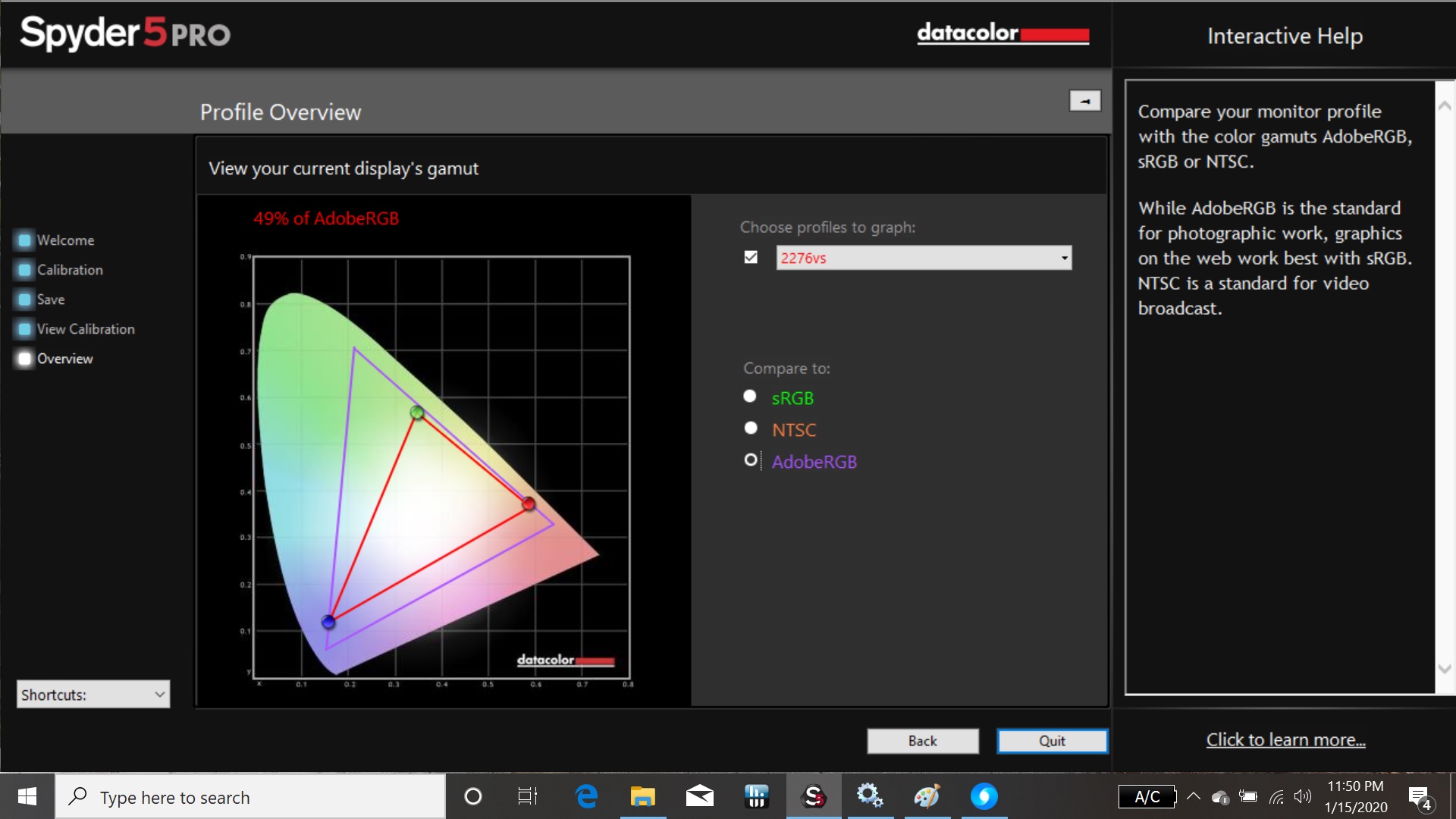This screenshot has width=1456, height=819.
Task: Open Cortana from the taskbar
Action: 473,796
